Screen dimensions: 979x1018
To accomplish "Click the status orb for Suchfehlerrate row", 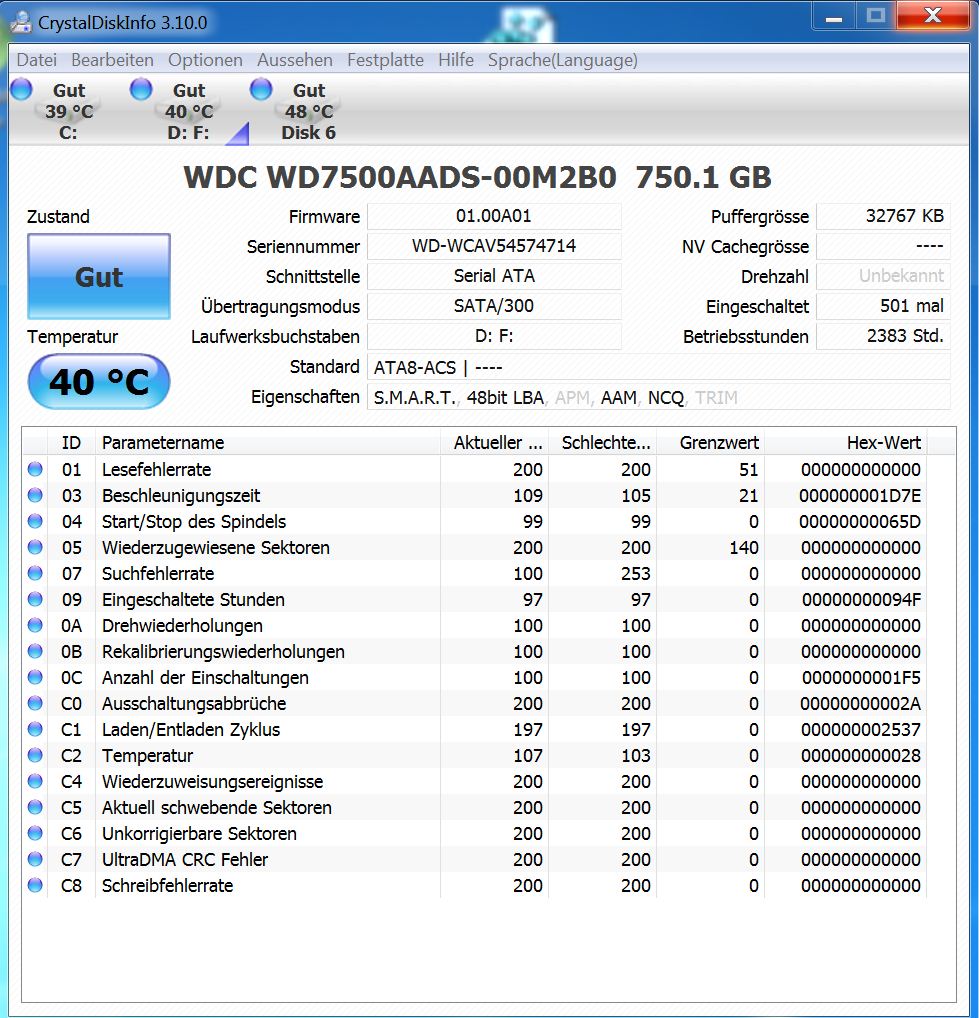I will (35, 573).
